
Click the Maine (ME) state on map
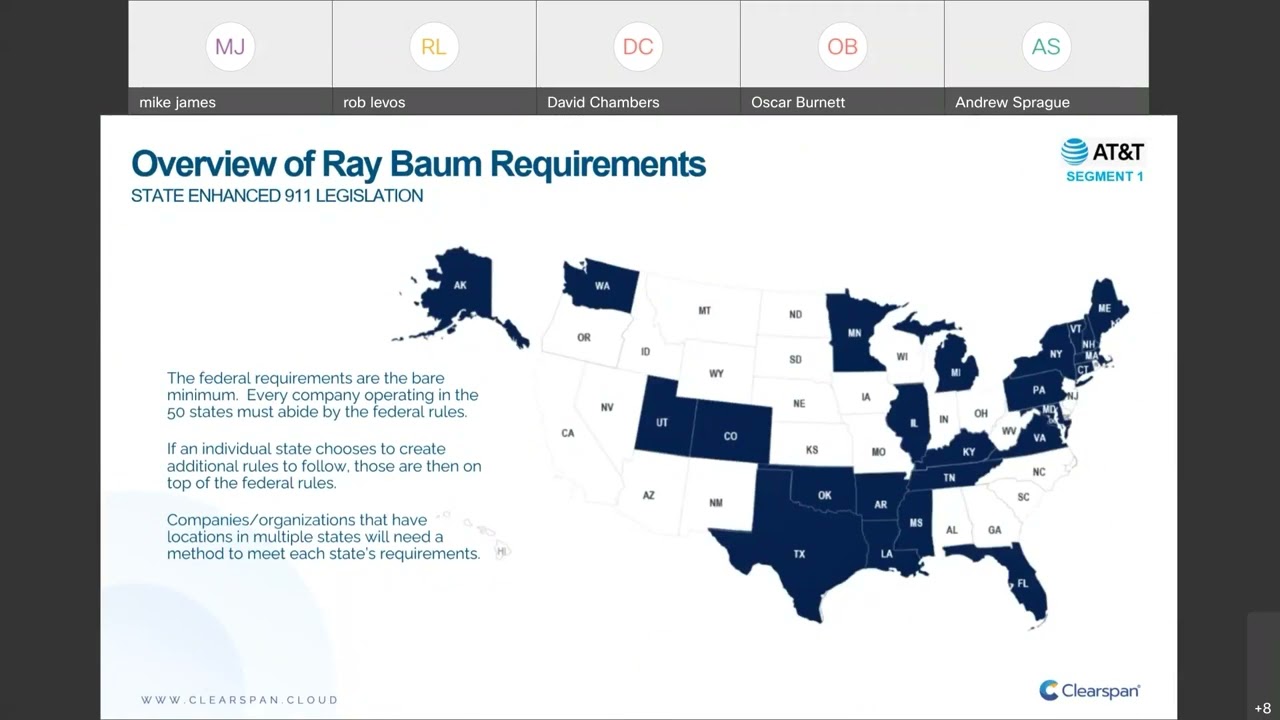tap(1104, 308)
